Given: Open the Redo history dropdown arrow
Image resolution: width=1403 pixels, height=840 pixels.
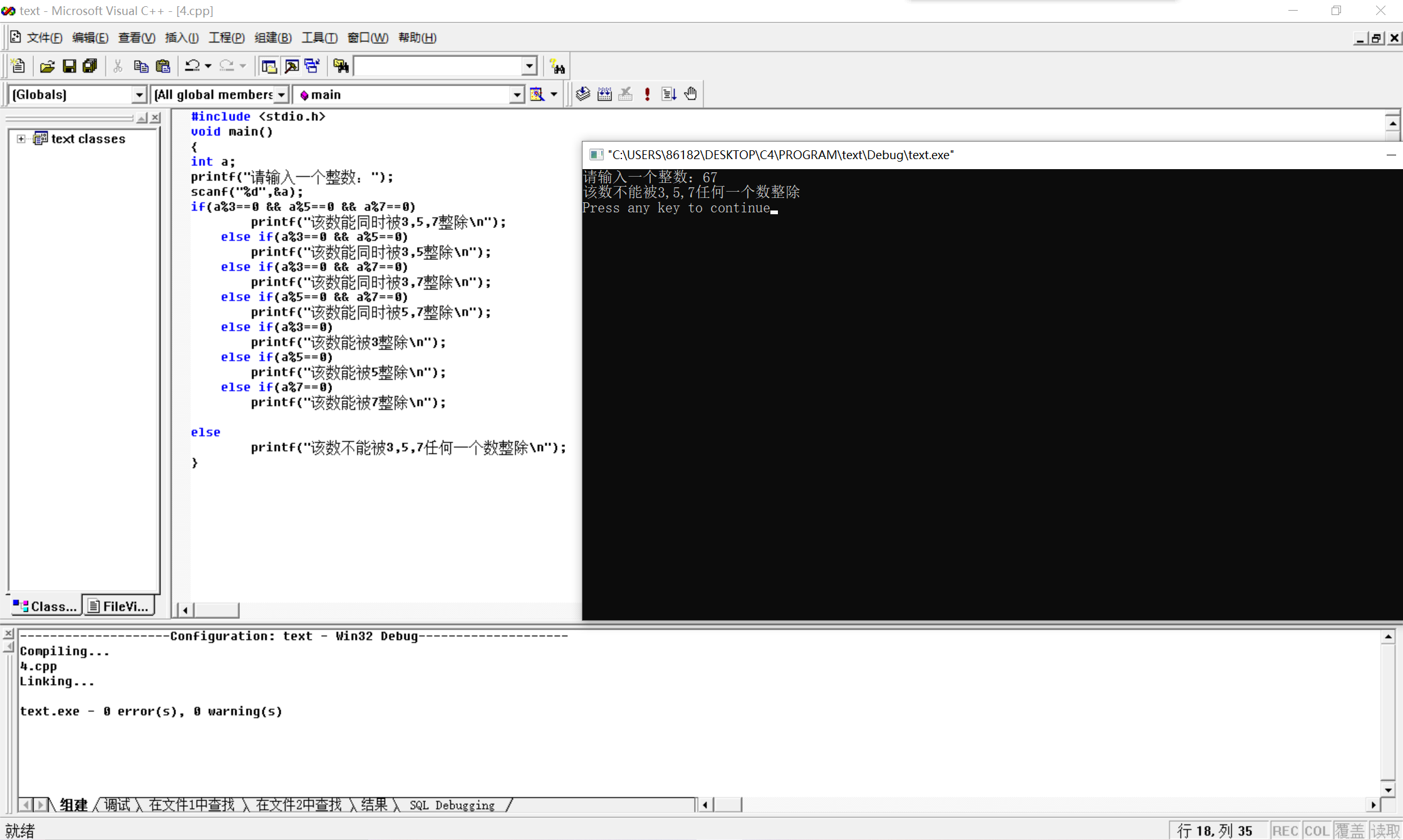Looking at the screenshot, I should [x=243, y=66].
